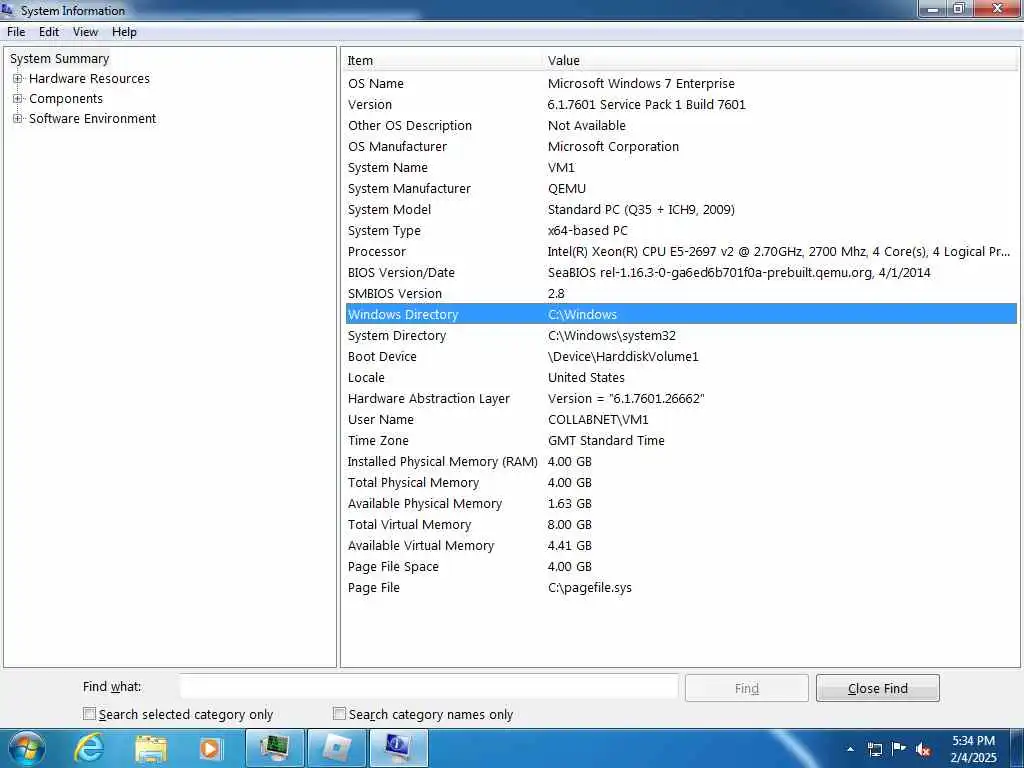Image resolution: width=1024 pixels, height=768 pixels.
Task: Select the System Type row
Action: pyautogui.click(x=681, y=231)
